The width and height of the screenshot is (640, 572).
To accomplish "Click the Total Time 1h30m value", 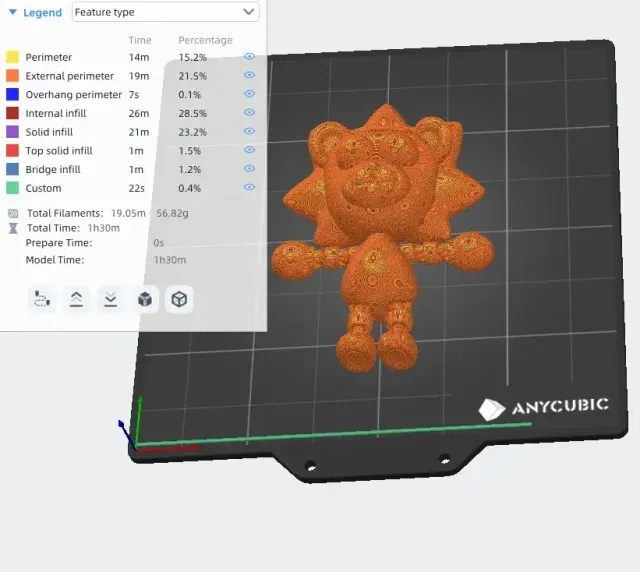I will [x=104, y=228].
